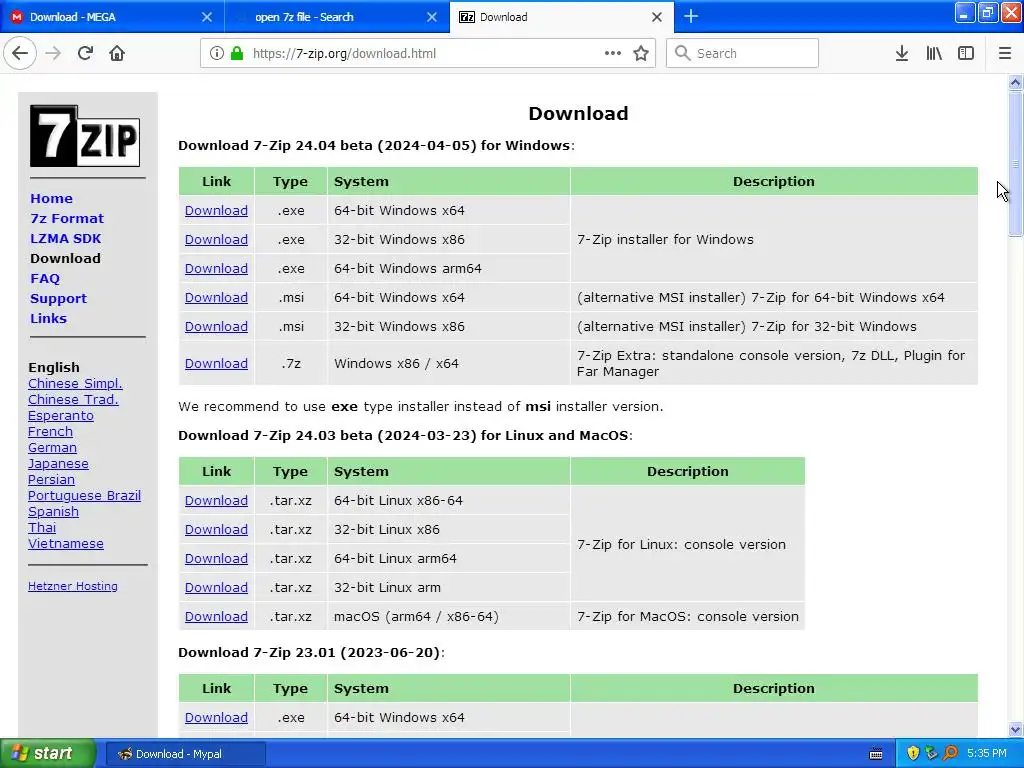
Task: Download 24.04 .exe for 64-bit Windows x64
Action: pyautogui.click(x=216, y=211)
